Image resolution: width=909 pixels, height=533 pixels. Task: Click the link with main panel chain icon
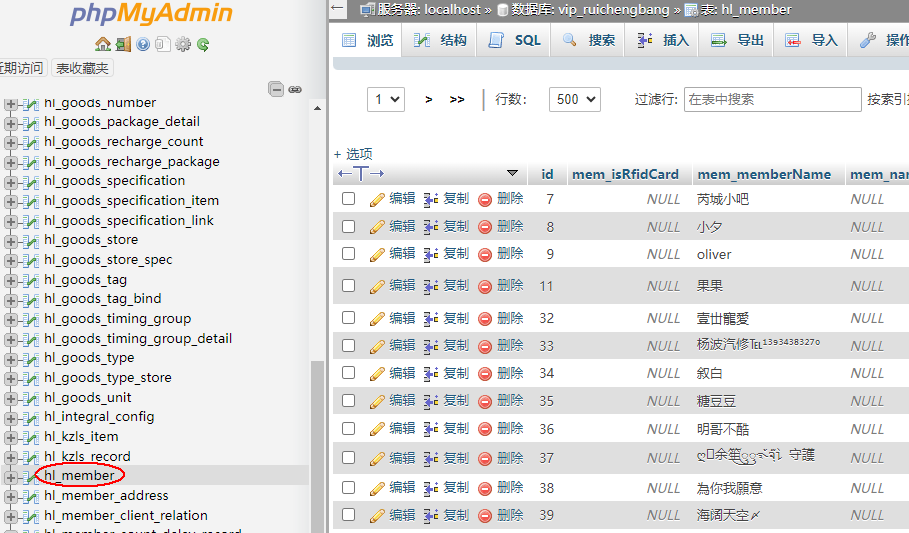click(x=295, y=89)
